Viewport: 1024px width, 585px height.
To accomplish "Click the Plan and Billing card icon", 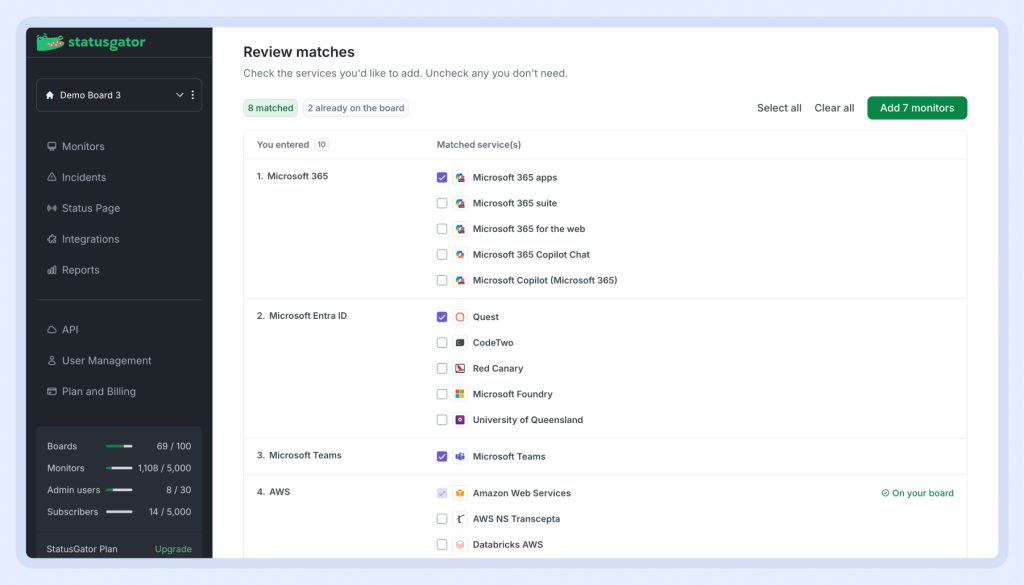I will pyautogui.click(x=52, y=391).
